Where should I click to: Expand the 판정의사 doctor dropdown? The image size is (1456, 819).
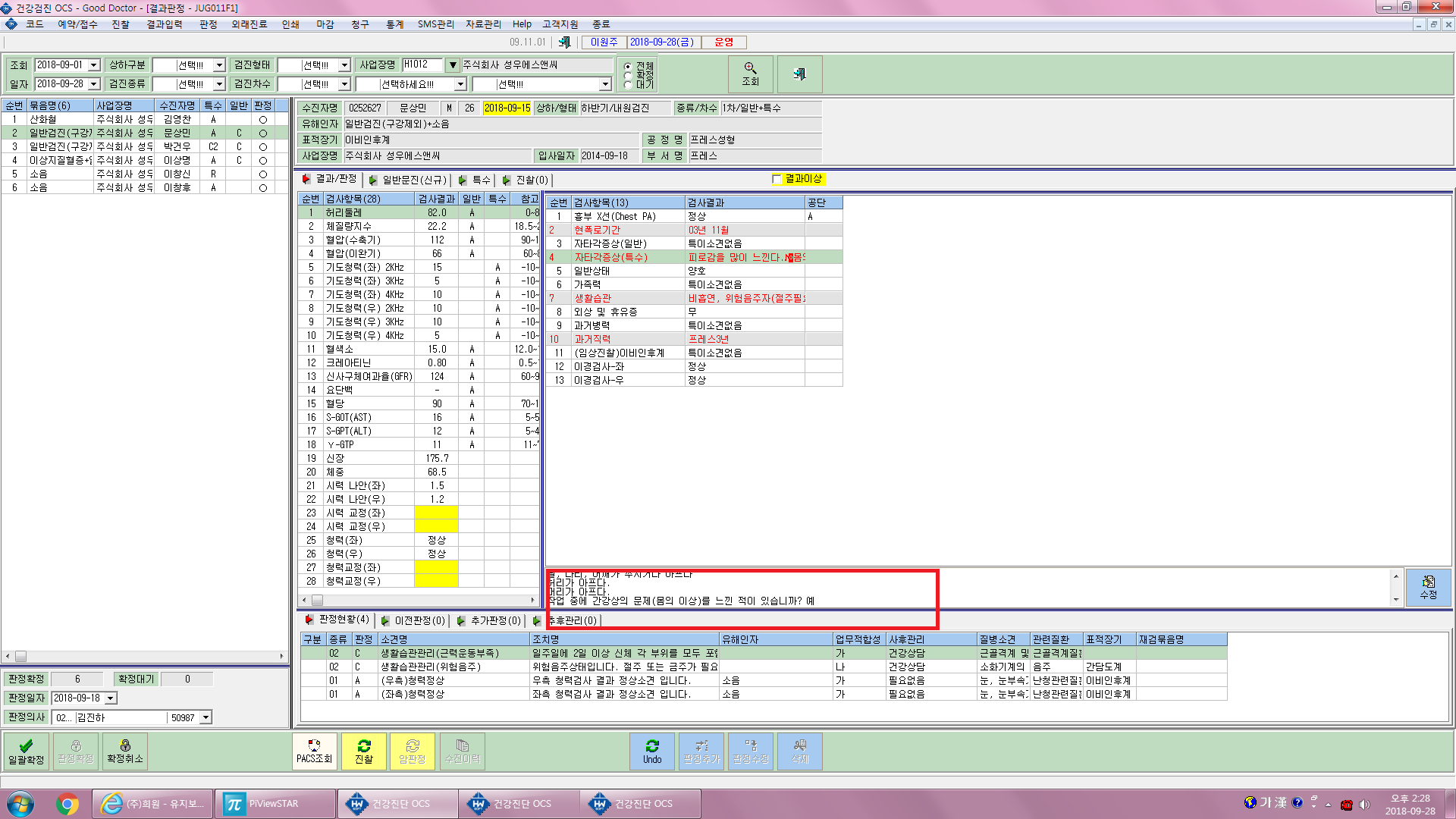(x=206, y=717)
